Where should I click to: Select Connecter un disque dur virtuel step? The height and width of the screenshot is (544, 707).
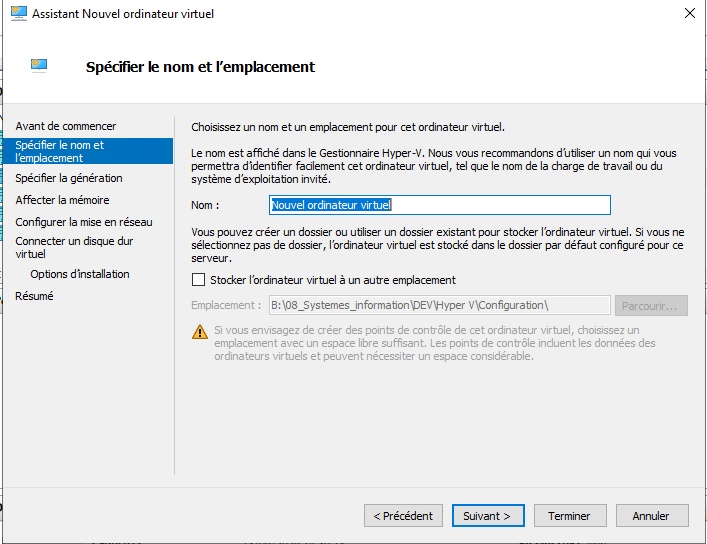pos(74,247)
